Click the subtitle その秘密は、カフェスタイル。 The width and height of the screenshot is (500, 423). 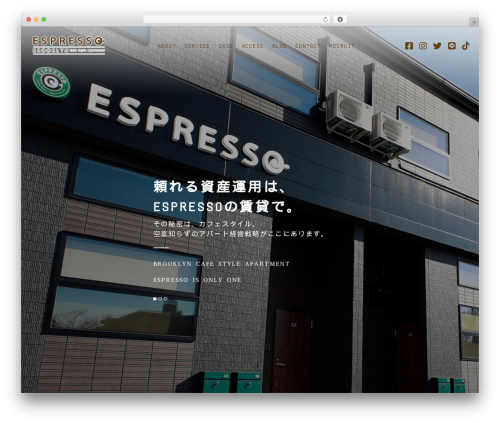point(205,224)
